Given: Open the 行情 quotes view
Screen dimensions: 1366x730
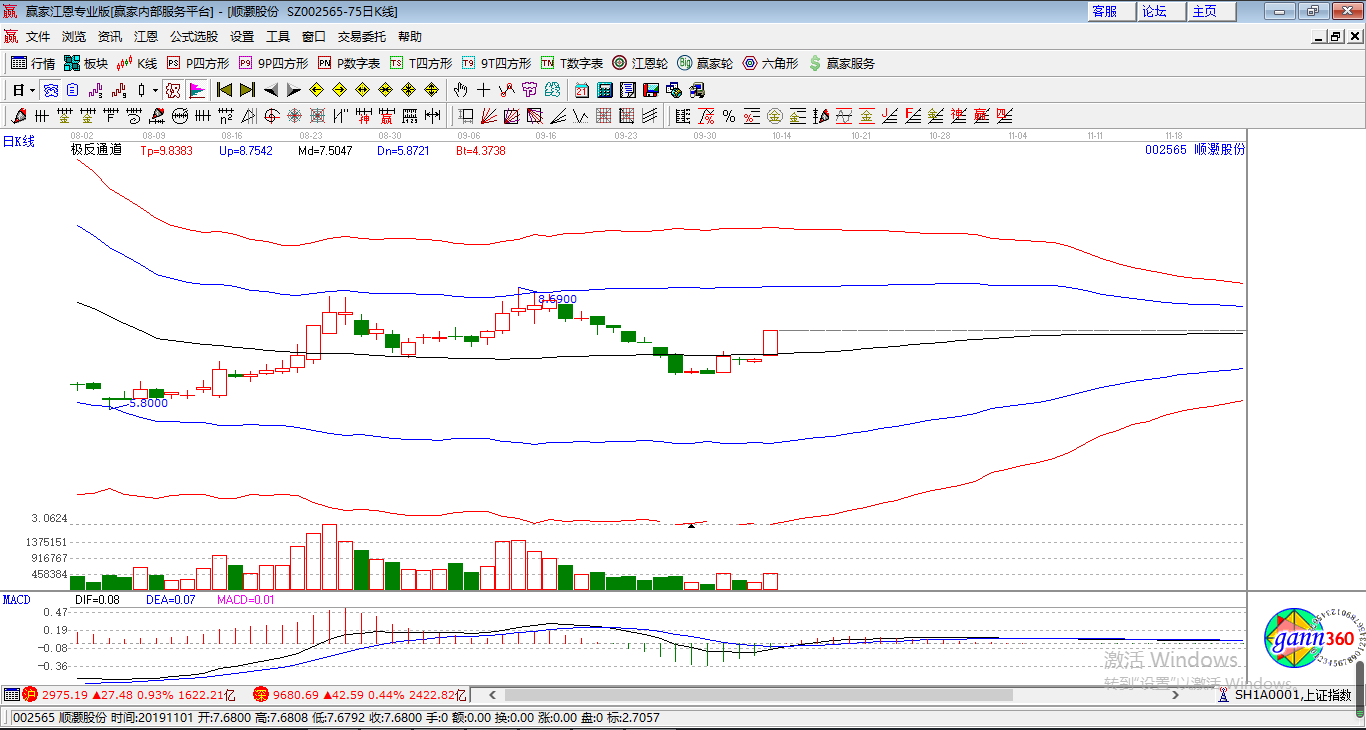Looking at the screenshot, I should 33,63.
